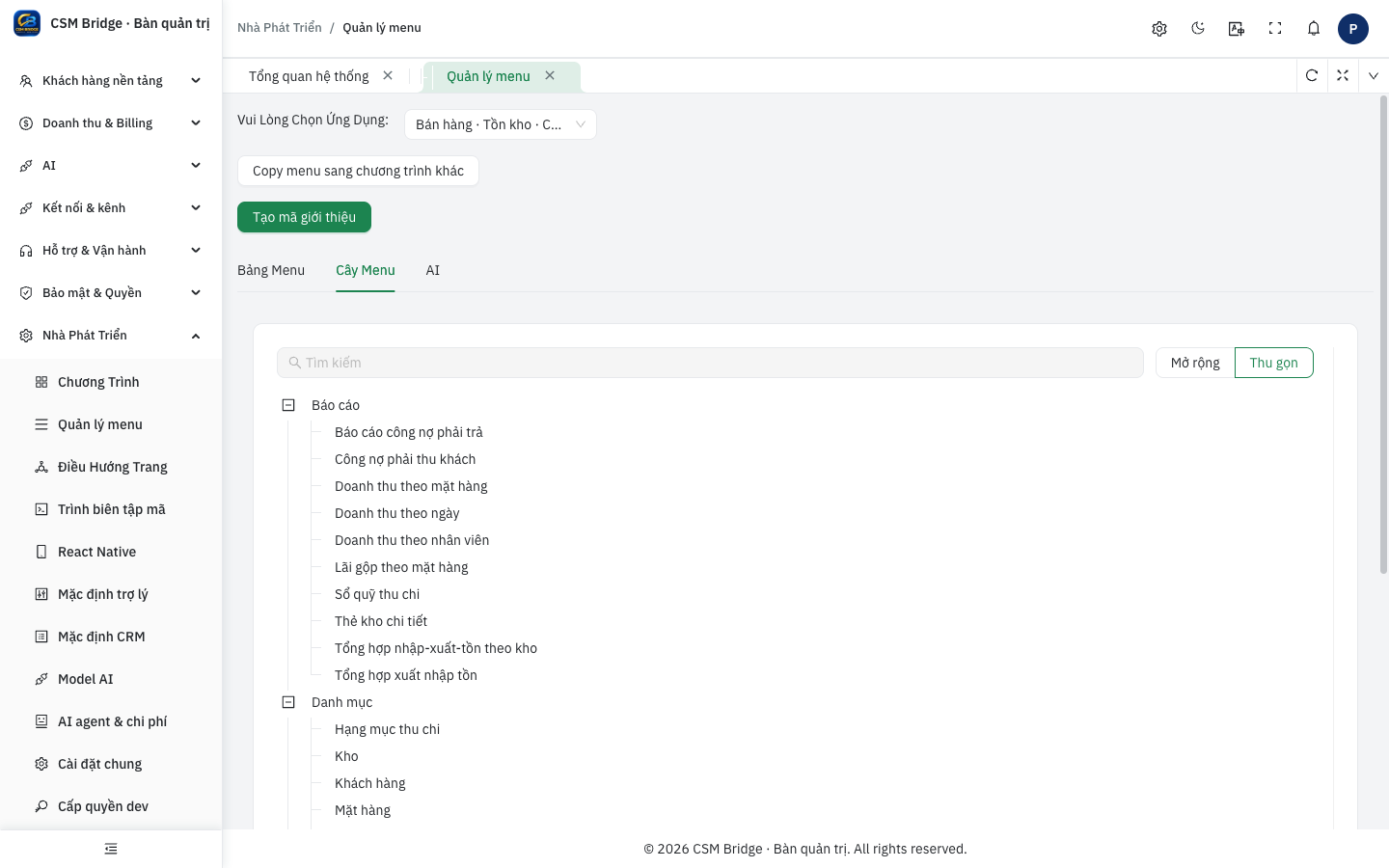Click Nhà Phát Triển breadcrumb link
Image resolution: width=1389 pixels, height=868 pixels.
click(280, 28)
